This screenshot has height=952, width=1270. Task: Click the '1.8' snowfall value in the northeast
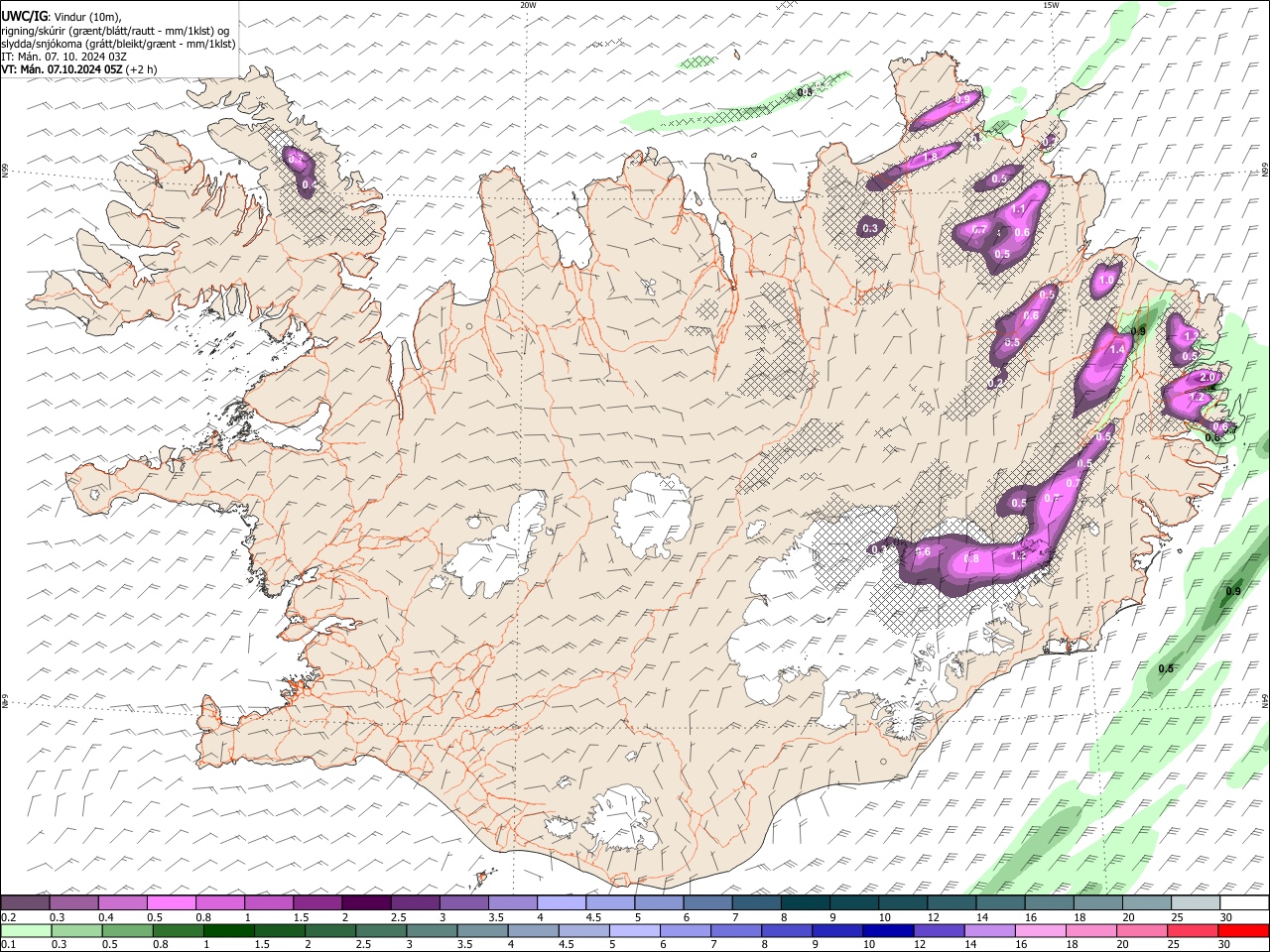pyautogui.click(x=930, y=157)
